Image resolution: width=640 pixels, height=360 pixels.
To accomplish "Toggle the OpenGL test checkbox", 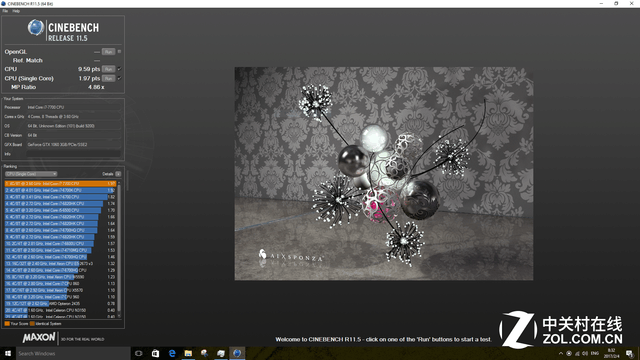I will pos(119,52).
